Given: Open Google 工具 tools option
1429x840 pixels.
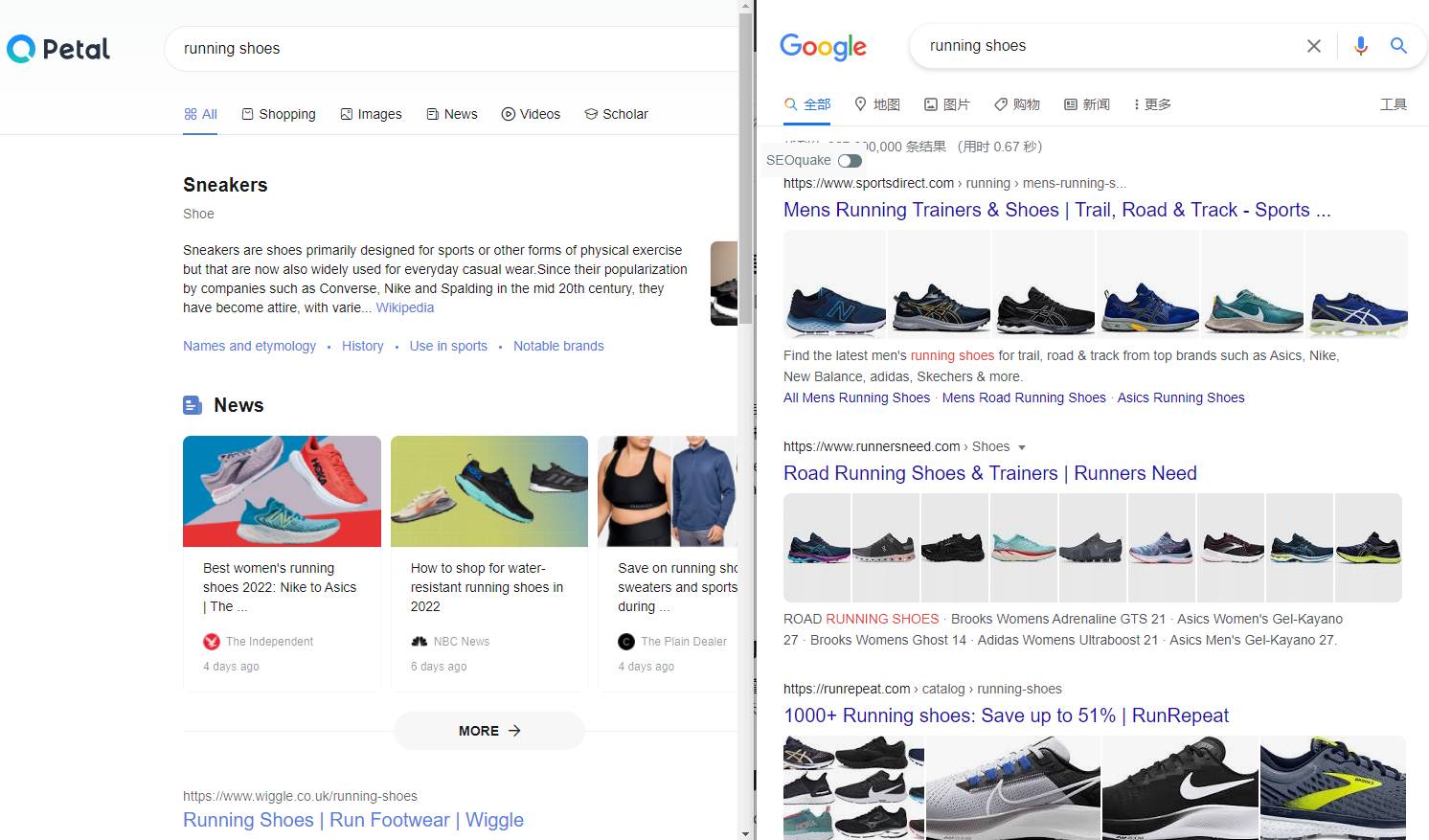Looking at the screenshot, I should click(x=1394, y=104).
